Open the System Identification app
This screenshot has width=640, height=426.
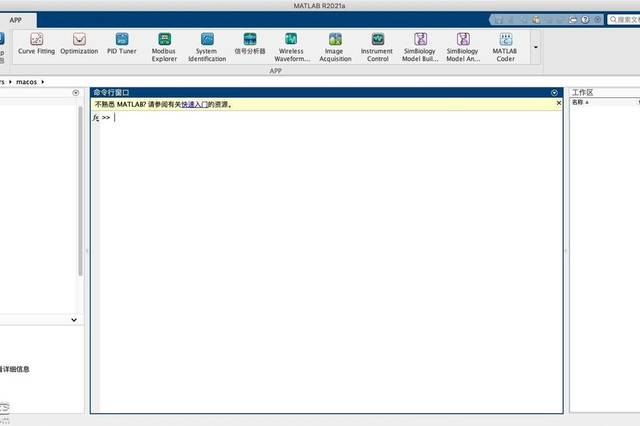(x=207, y=47)
